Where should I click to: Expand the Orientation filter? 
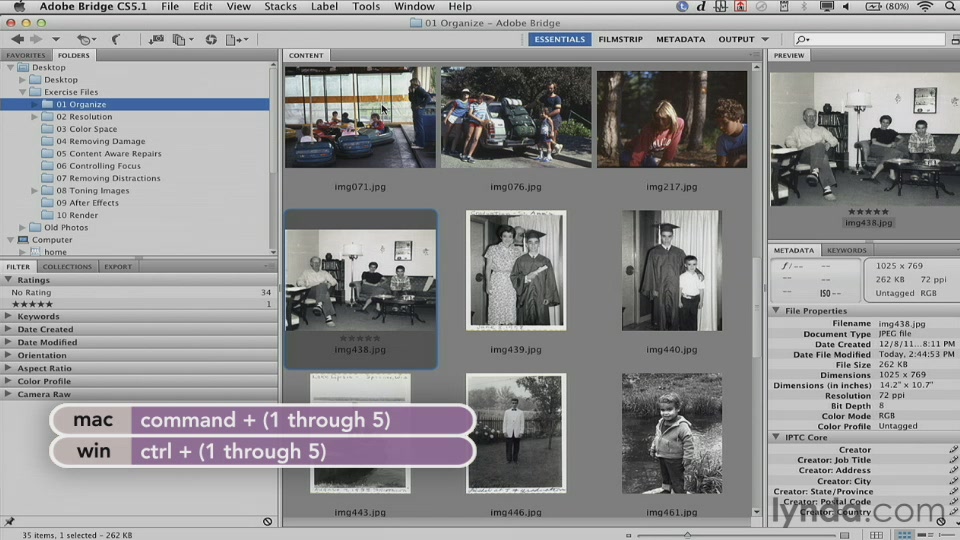point(9,355)
